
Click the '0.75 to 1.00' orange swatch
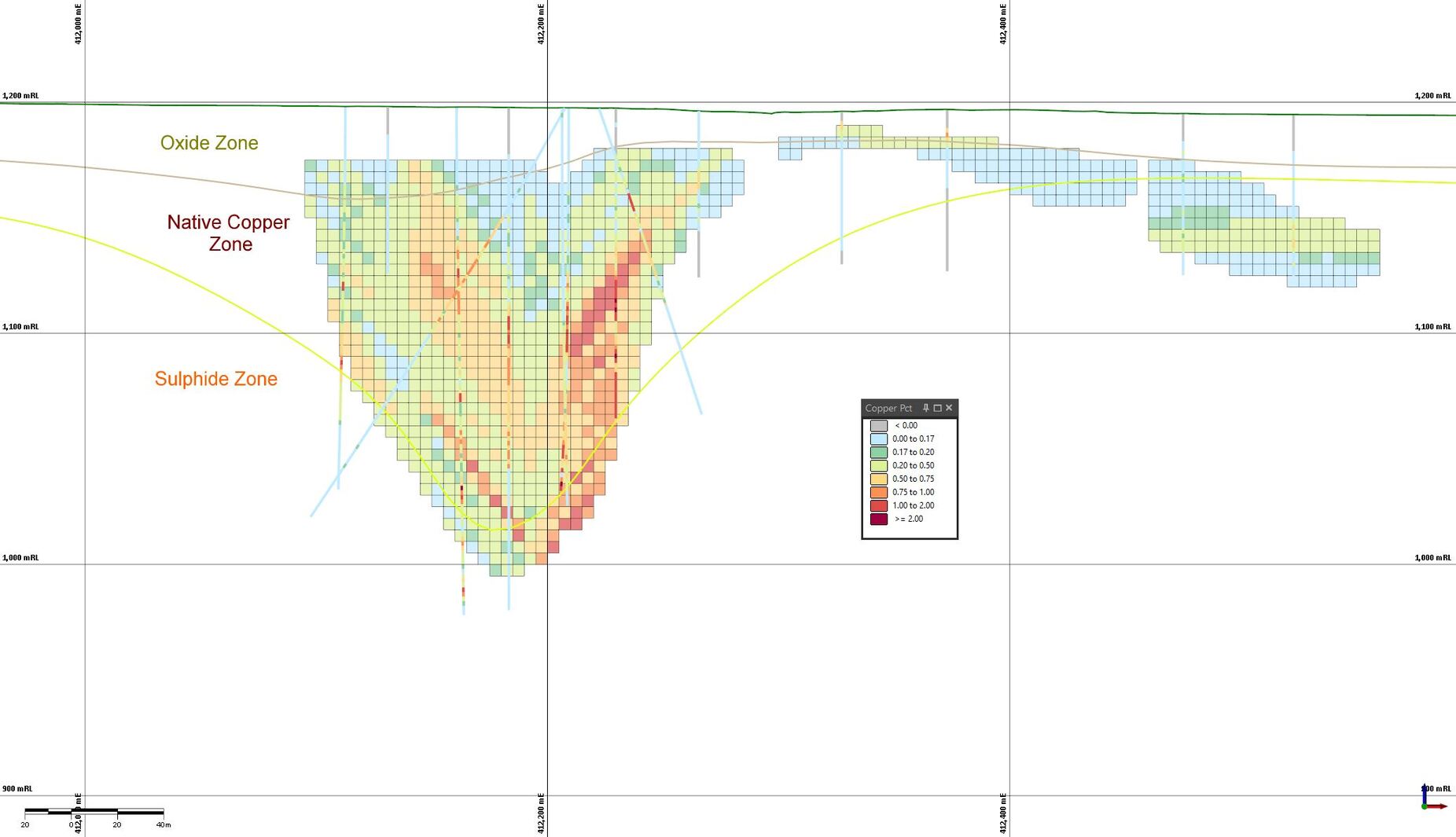pyautogui.click(x=879, y=491)
